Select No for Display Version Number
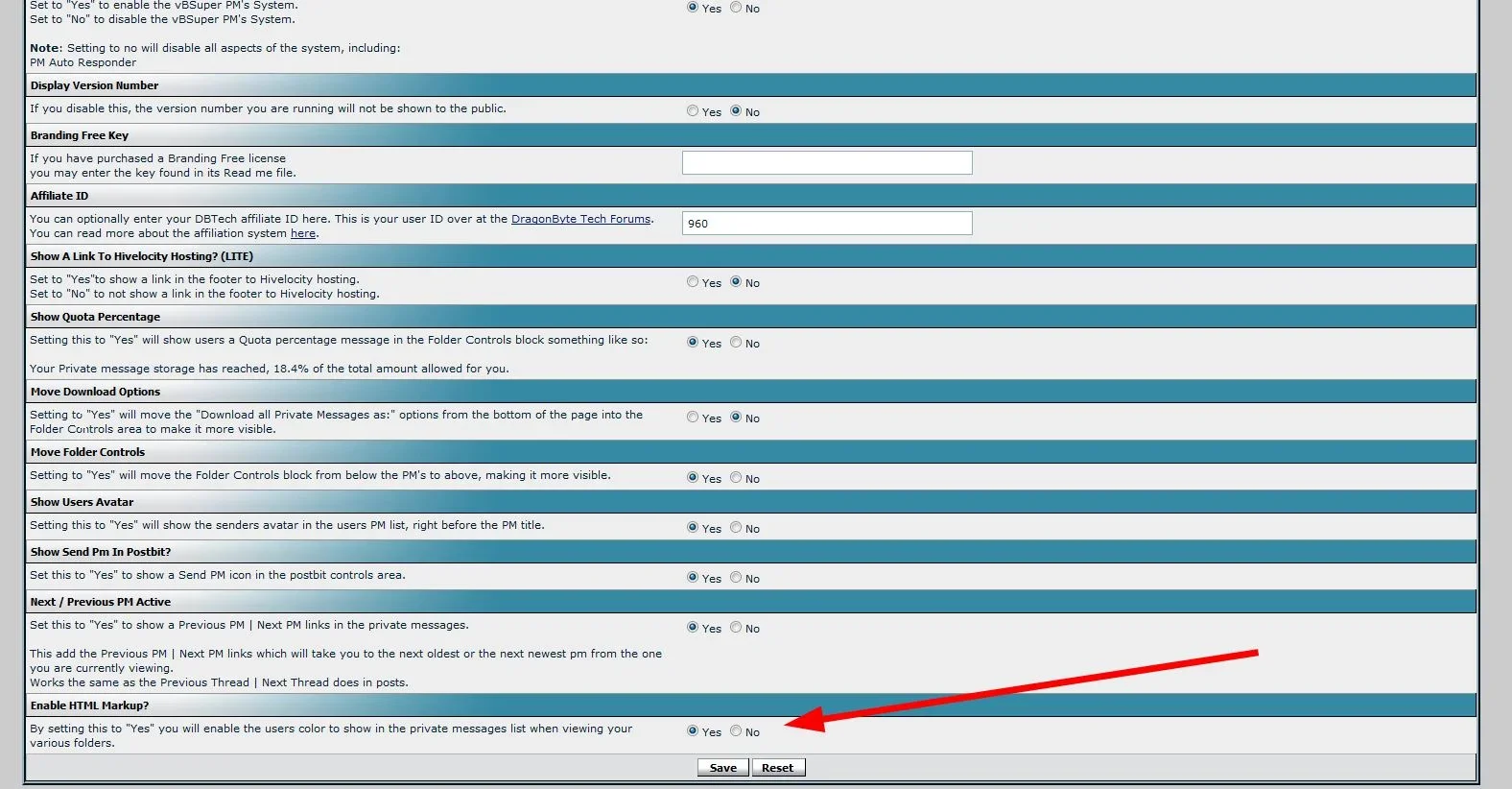The image size is (1512, 789). (736, 111)
